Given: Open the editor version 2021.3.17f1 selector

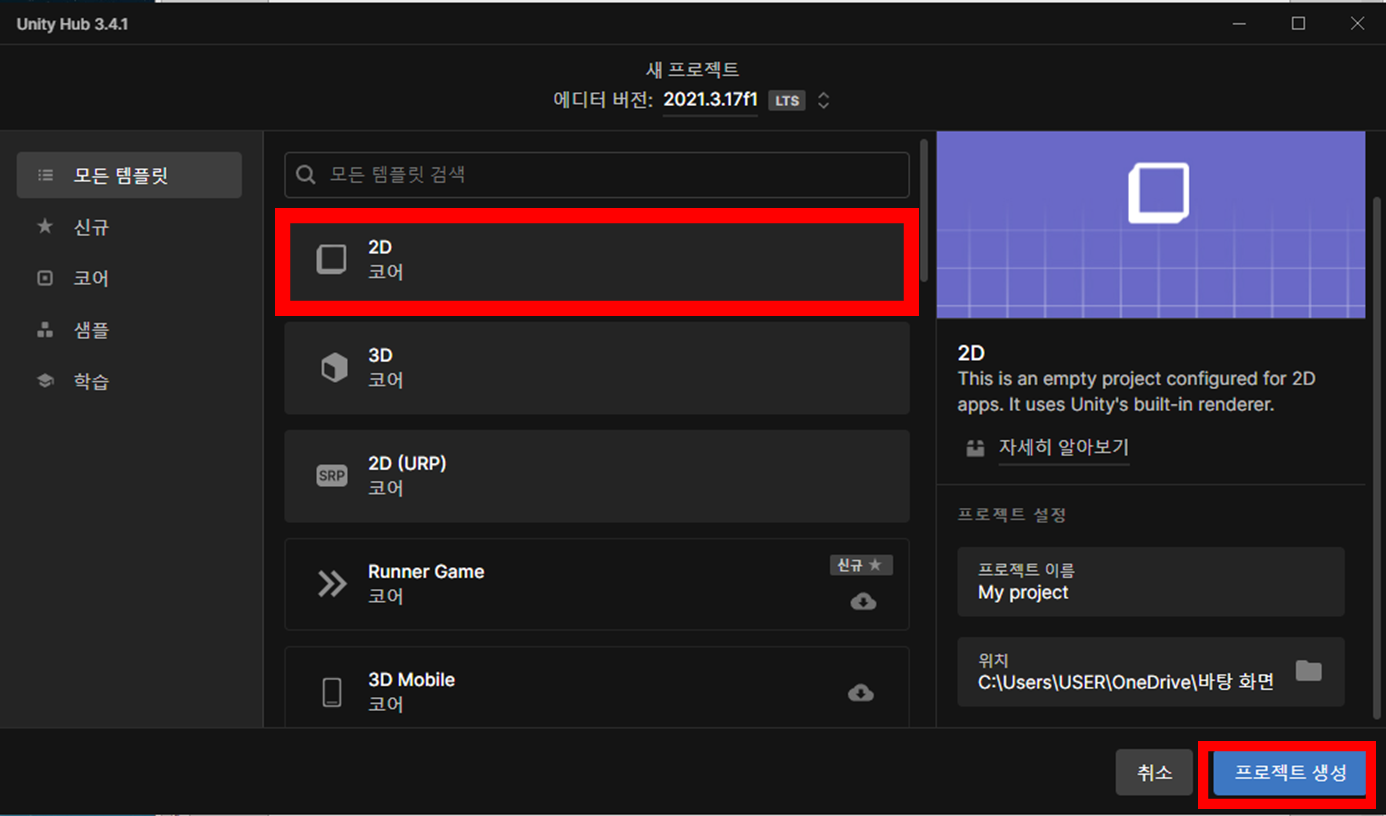Looking at the screenshot, I should [x=710, y=100].
